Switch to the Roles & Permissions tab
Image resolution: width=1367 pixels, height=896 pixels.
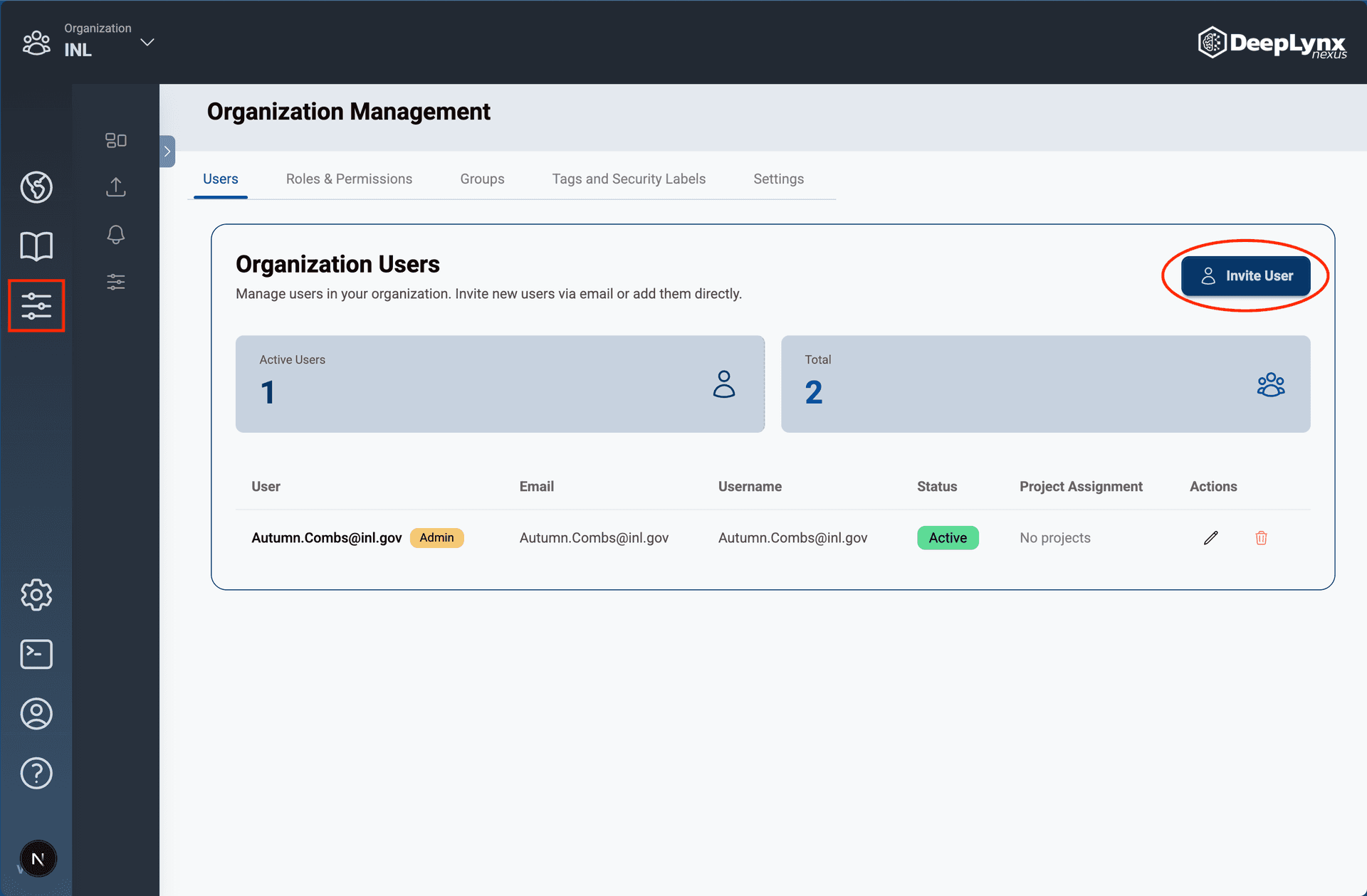(x=349, y=179)
